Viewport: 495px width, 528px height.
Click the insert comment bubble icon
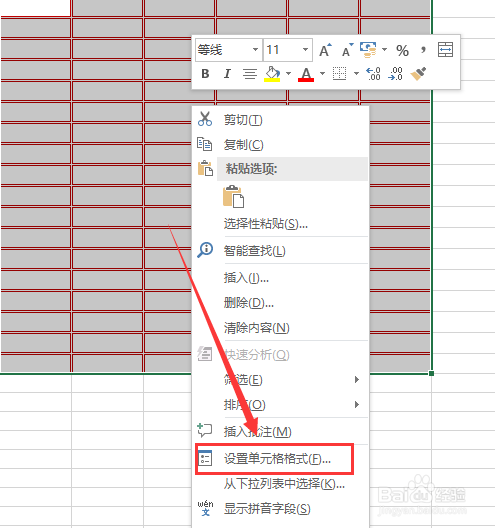tap(204, 430)
